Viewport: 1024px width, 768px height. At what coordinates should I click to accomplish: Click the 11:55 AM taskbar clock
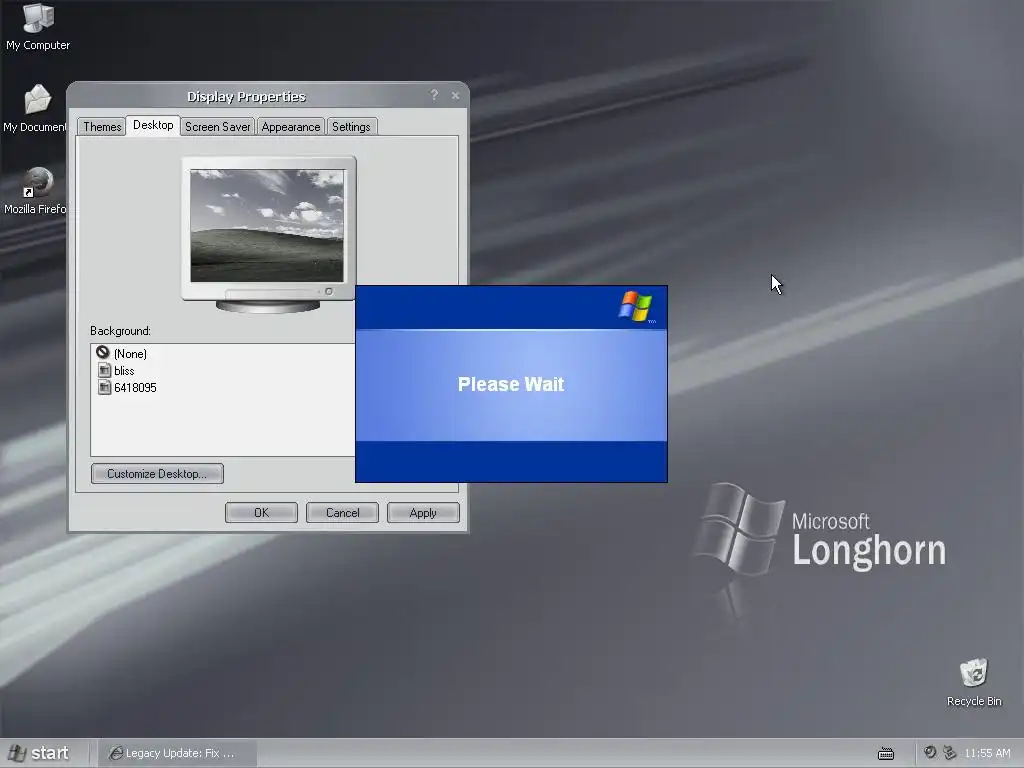click(987, 753)
